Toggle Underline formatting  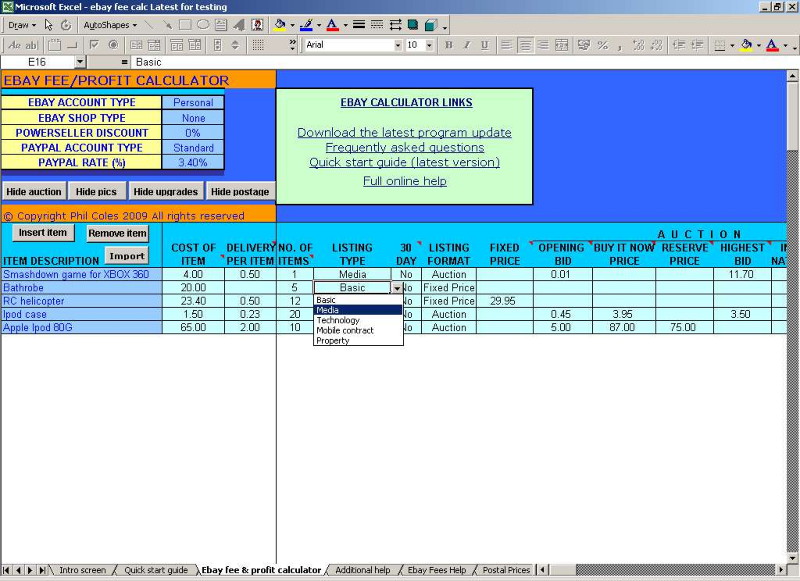(485, 45)
